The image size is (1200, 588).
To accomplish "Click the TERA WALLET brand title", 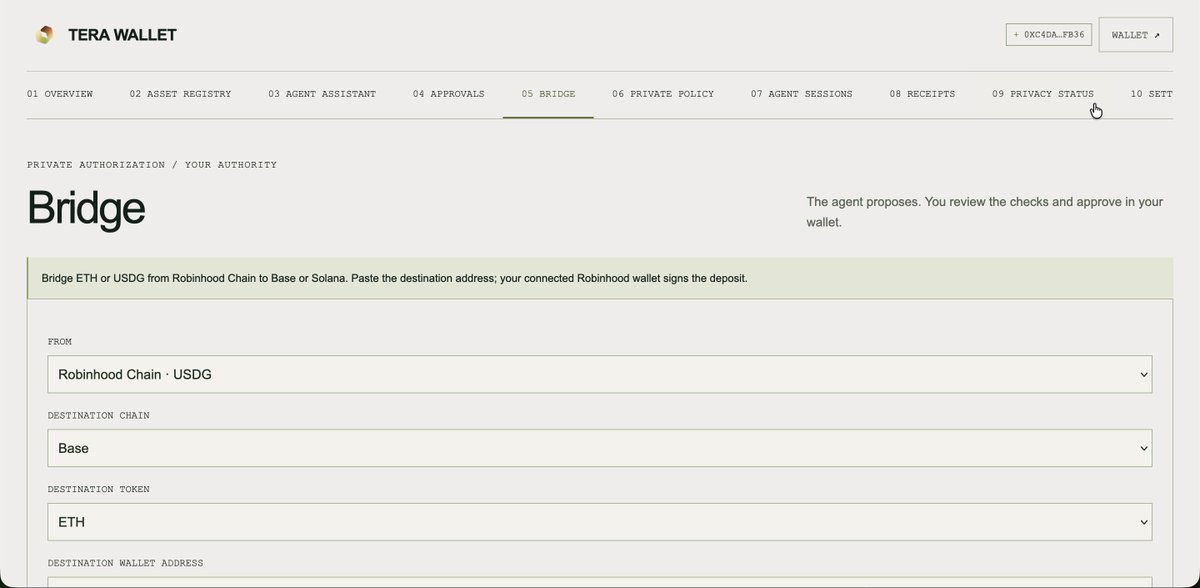I will pyautogui.click(x=122, y=35).
